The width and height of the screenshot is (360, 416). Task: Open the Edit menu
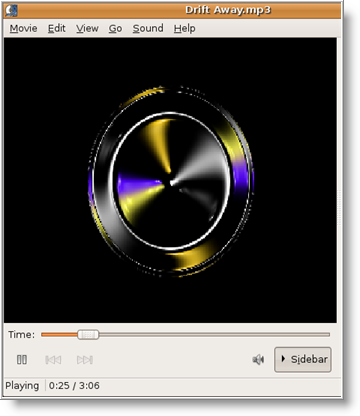57,29
